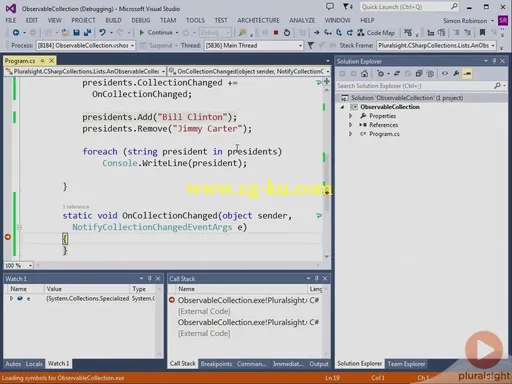
Task: Switch to the Breakpoints tab
Action: pos(216,364)
